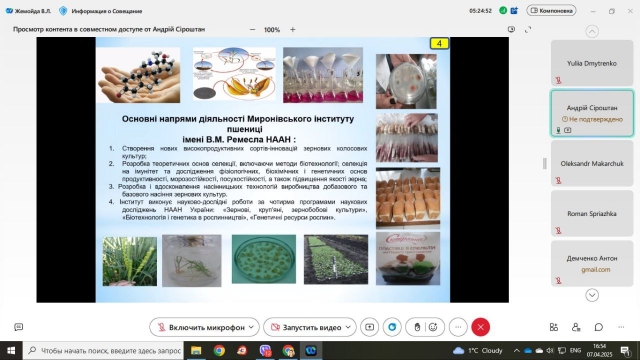Select Андрій Сіроштан participant tile
Viewport: 640px width, 360px height.
[592, 113]
